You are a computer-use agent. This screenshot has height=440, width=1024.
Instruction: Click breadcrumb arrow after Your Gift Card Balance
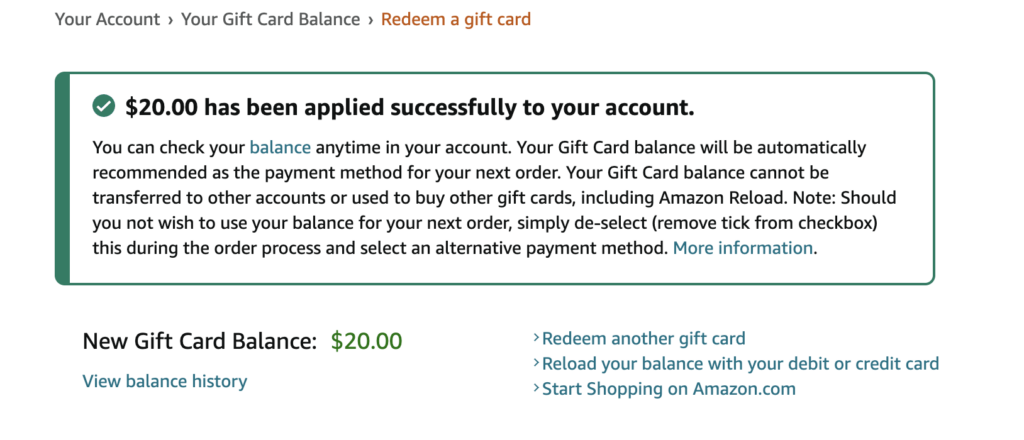click(x=371, y=19)
